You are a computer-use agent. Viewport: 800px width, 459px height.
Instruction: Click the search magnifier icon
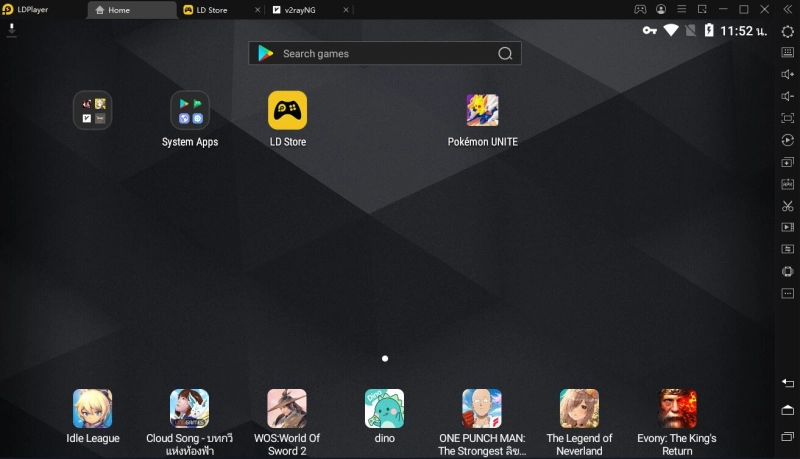click(505, 54)
